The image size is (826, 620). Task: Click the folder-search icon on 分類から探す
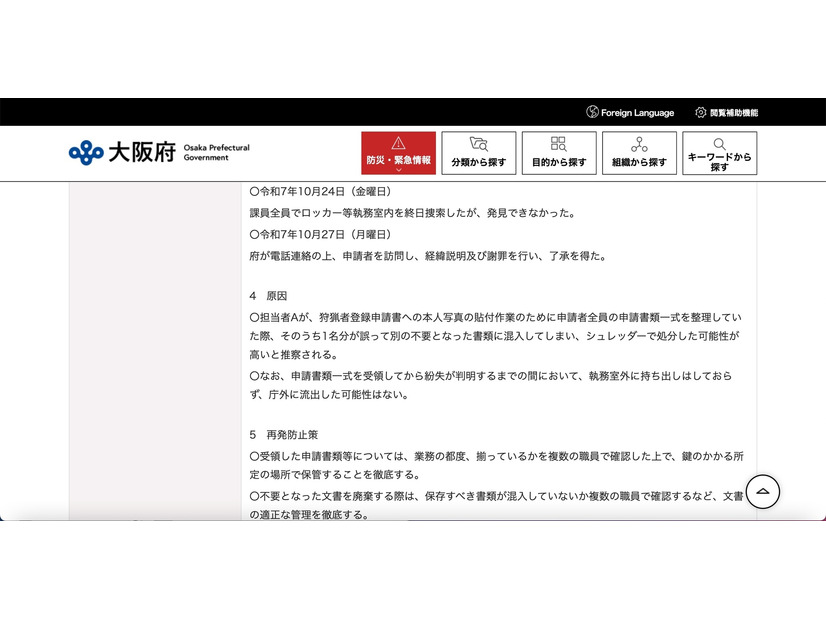pyautogui.click(x=479, y=142)
